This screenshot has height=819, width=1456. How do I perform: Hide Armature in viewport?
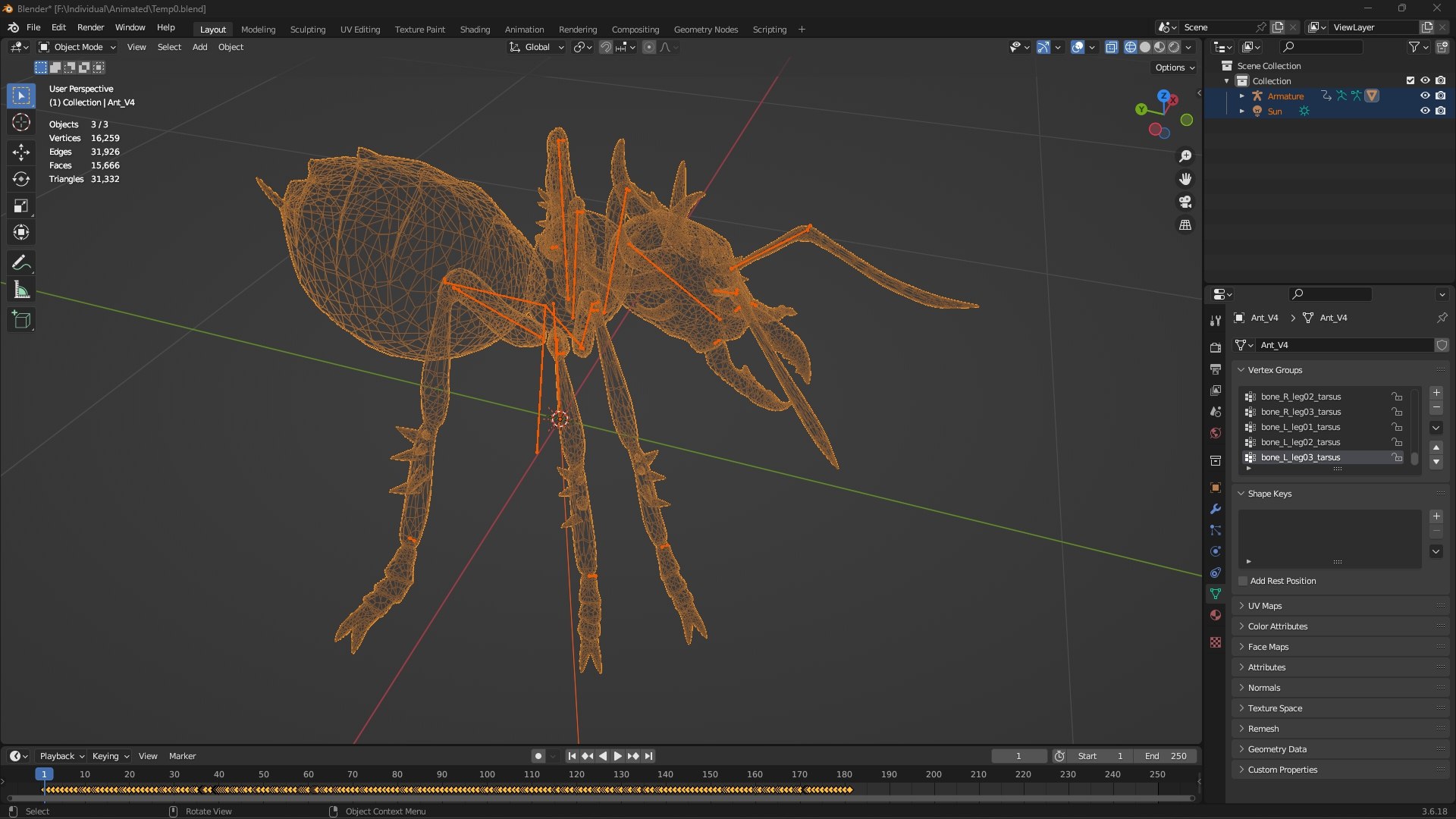1425,96
